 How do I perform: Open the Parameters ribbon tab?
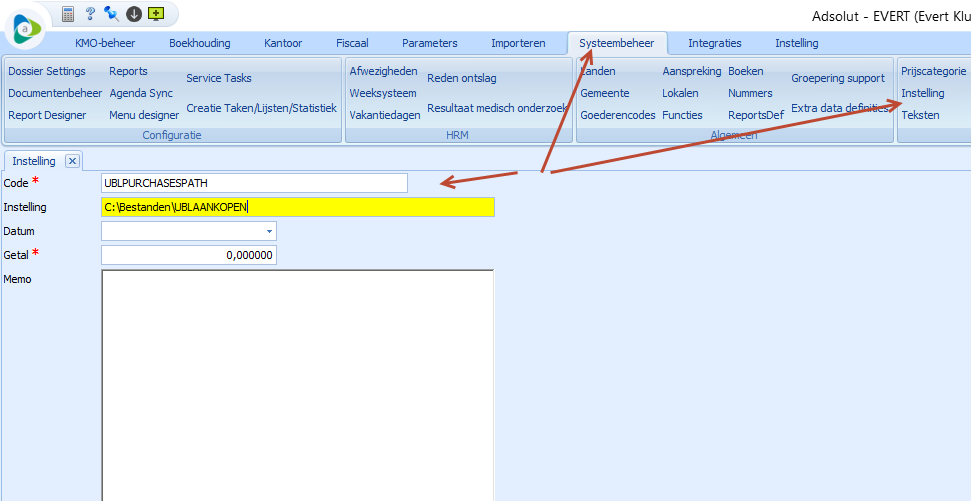coord(429,43)
